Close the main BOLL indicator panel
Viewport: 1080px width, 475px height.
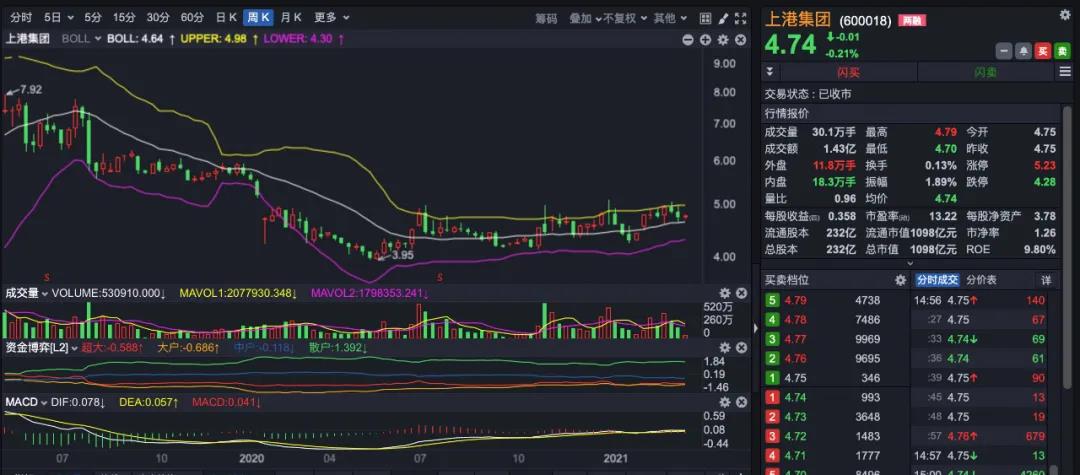740,40
